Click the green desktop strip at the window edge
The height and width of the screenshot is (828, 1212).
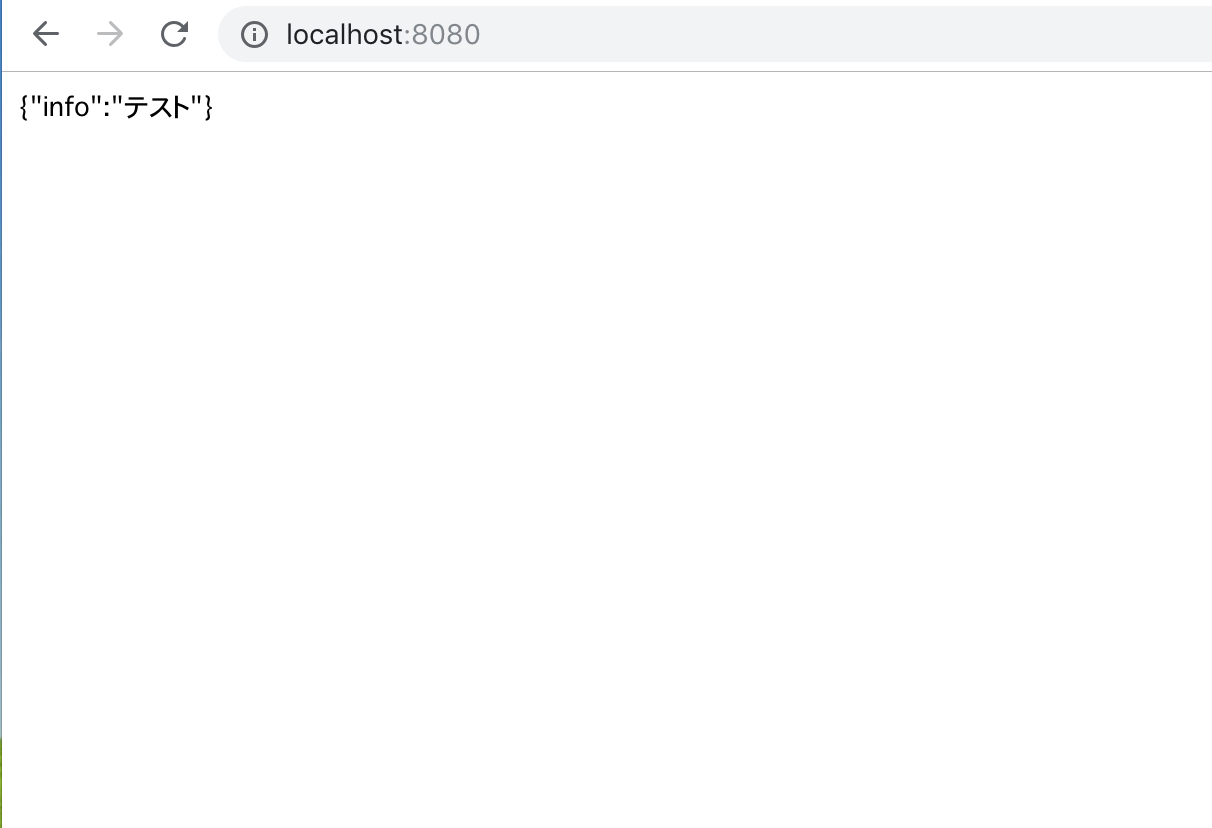[1, 782]
